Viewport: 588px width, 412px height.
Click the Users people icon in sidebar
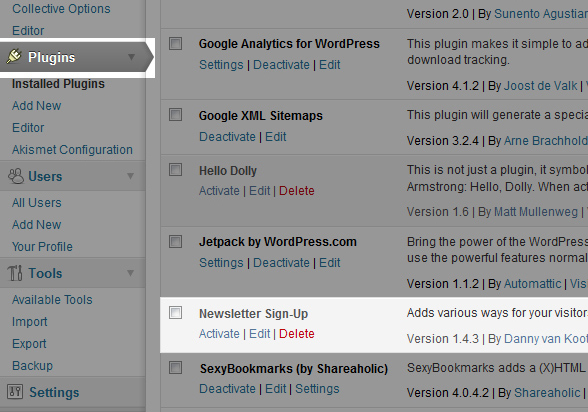click(16, 176)
